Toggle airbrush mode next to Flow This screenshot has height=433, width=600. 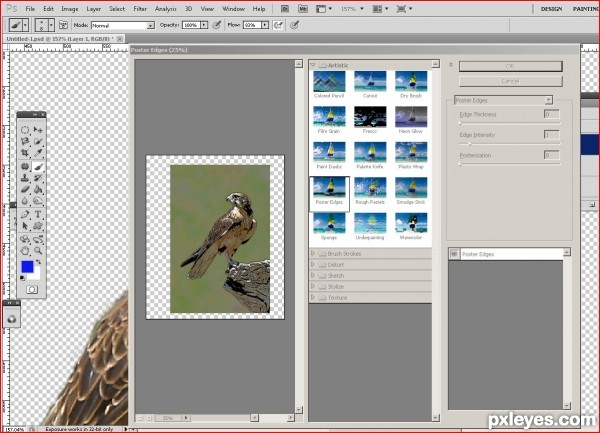pyautogui.click(x=278, y=25)
